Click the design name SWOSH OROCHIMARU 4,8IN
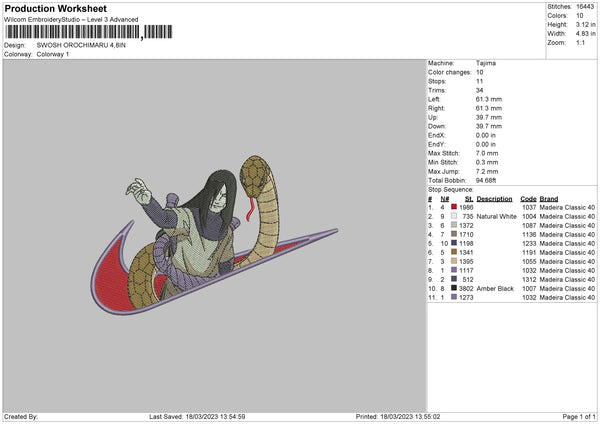The height and width of the screenshot is (424, 600). pyautogui.click(x=81, y=45)
